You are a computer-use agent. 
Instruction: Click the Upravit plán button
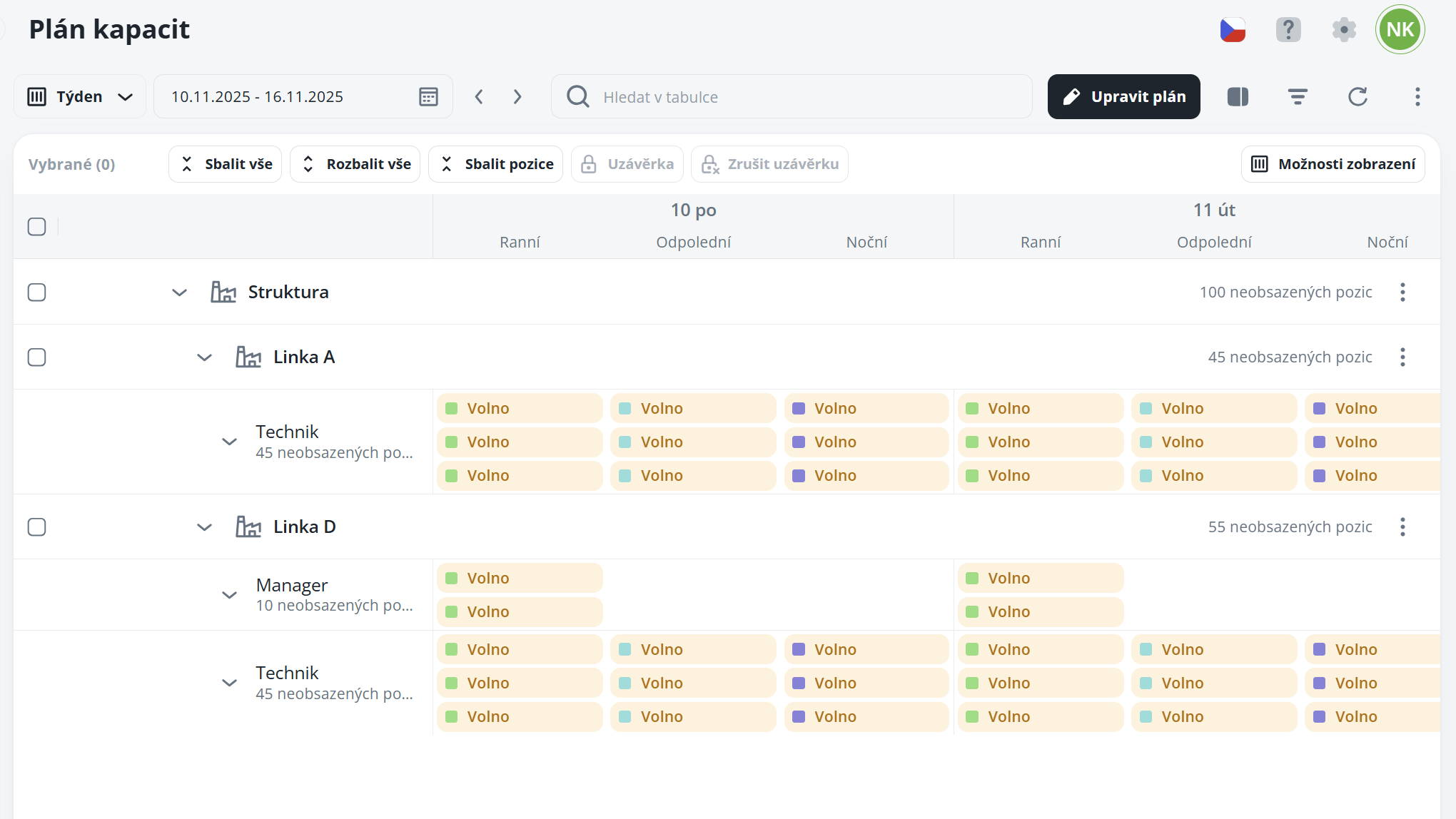[x=1123, y=97]
